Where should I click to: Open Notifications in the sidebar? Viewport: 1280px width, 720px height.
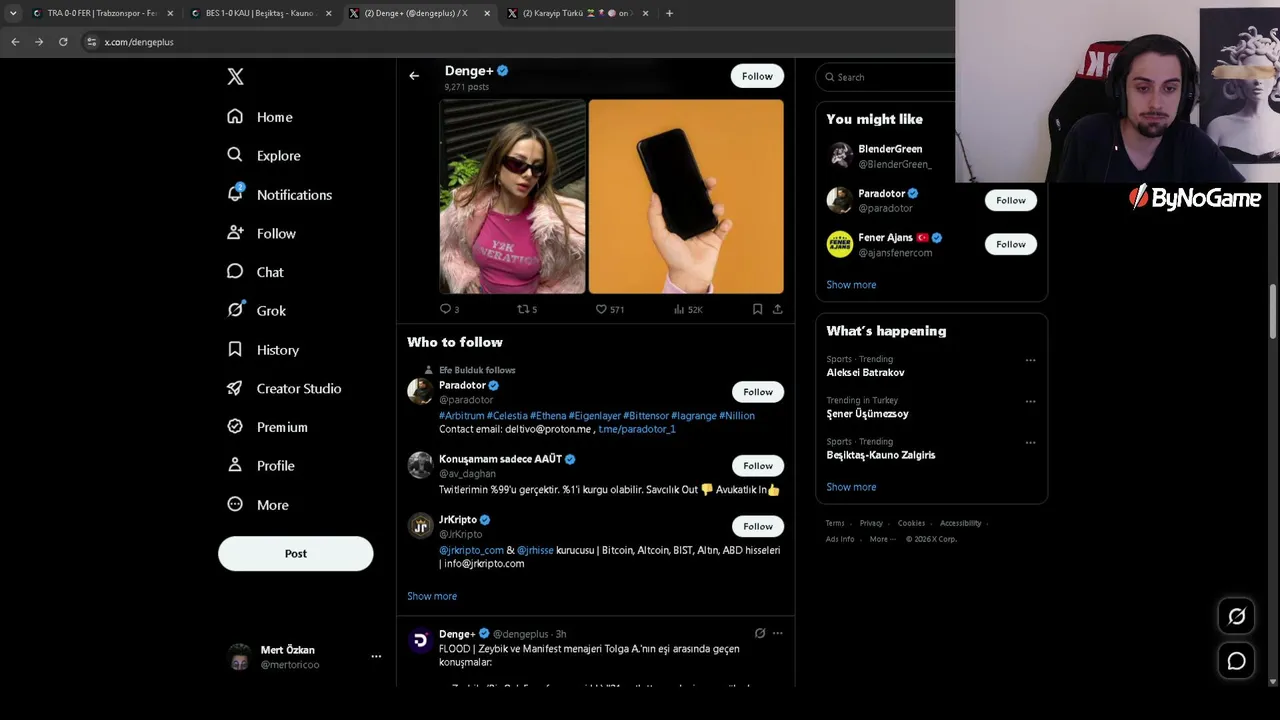point(279,195)
